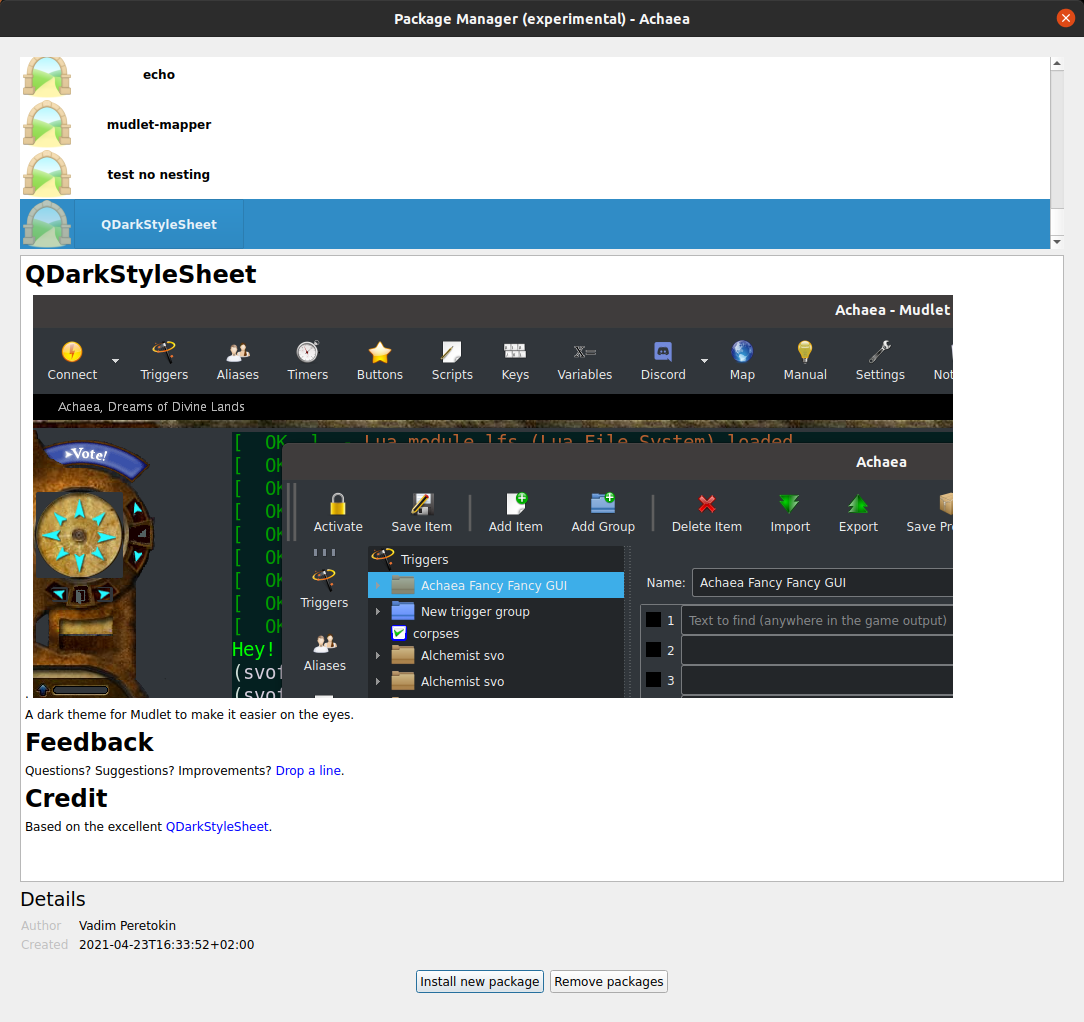Click the 'Achaea, Dreams of Divine Lands' tab
Image resolution: width=1084 pixels, height=1022 pixels.
pyautogui.click(x=151, y=407)
